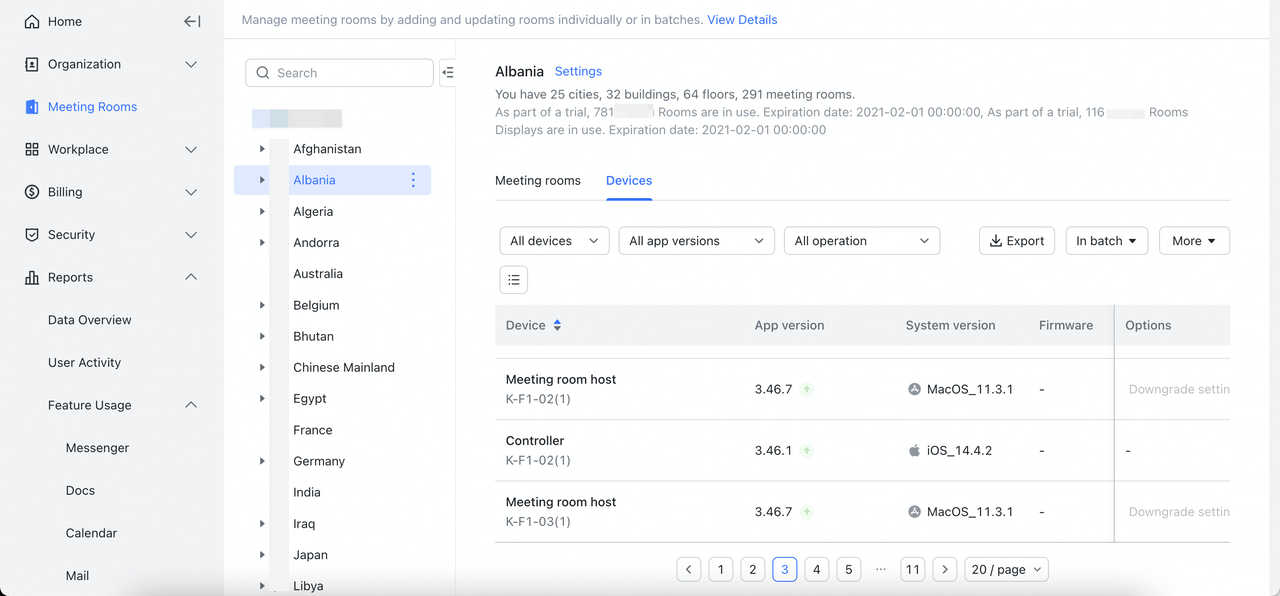Click the Export button

tap(1016, 241)
